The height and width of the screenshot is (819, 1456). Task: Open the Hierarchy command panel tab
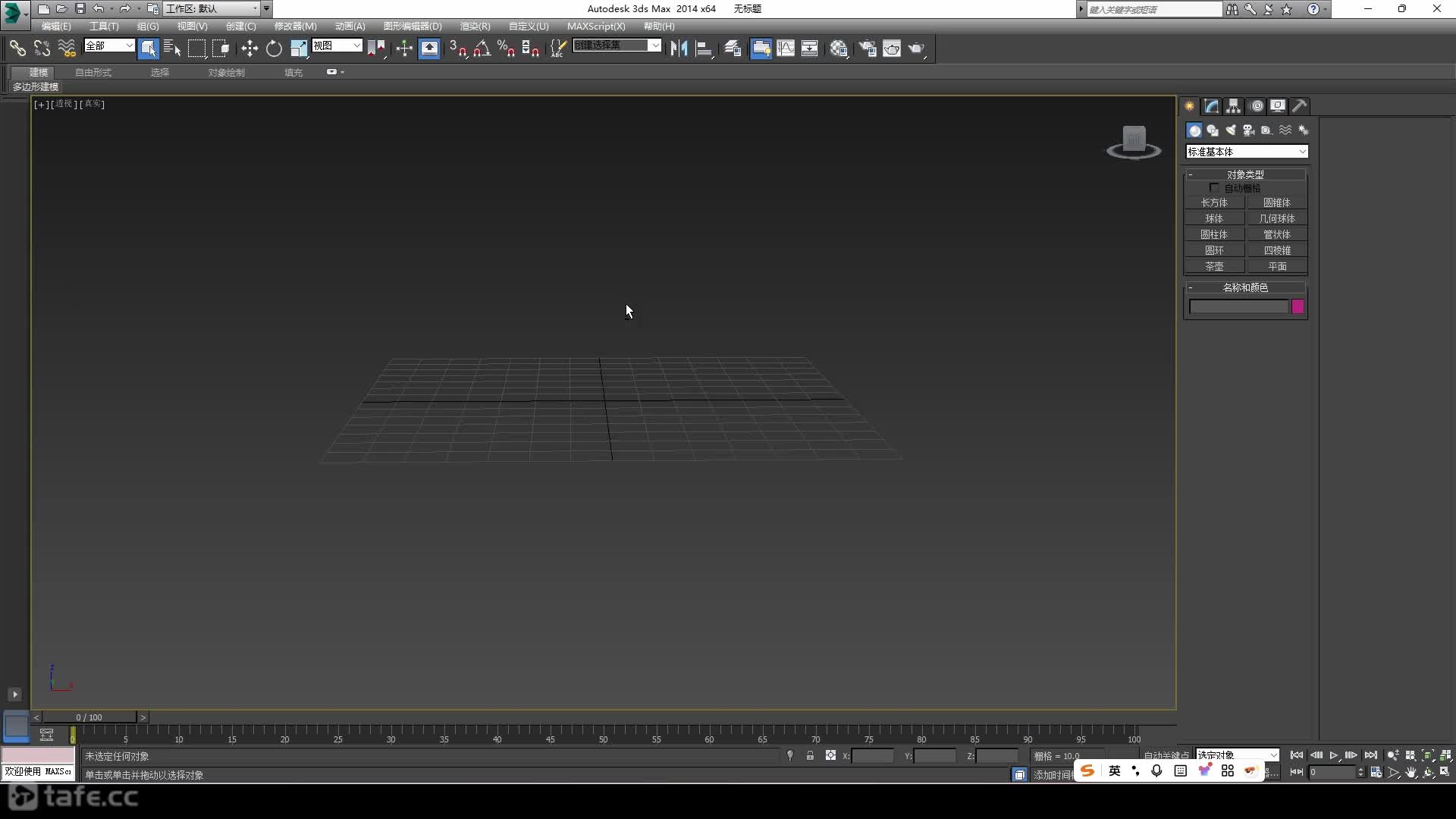tap(1234, 106)
